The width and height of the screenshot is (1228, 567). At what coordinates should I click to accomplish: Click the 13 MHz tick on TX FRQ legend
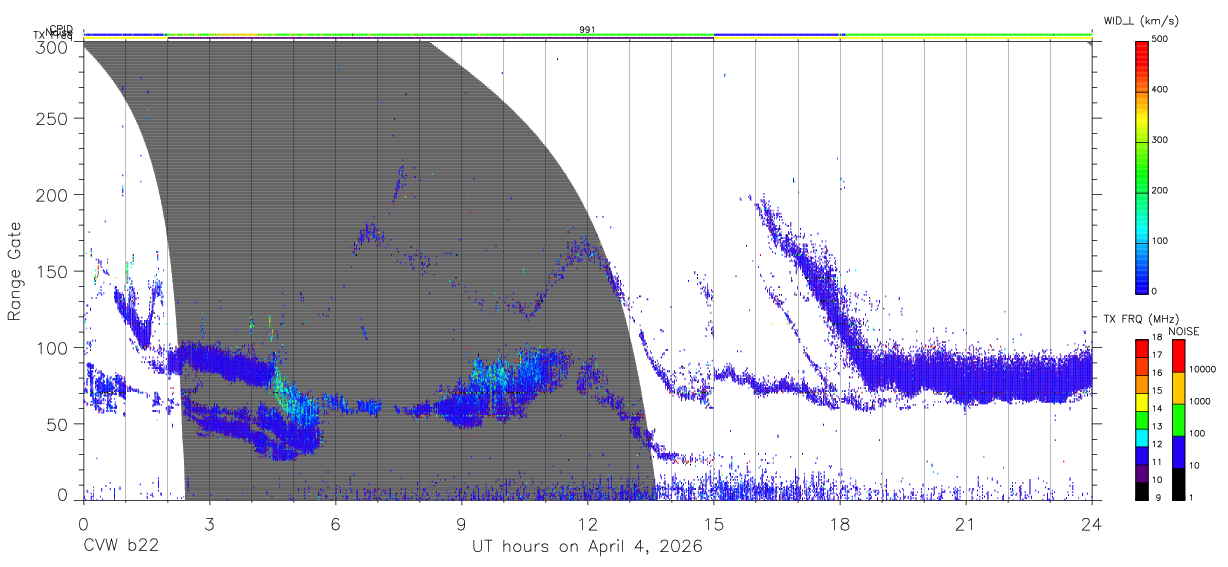(x=1157, y=427)
